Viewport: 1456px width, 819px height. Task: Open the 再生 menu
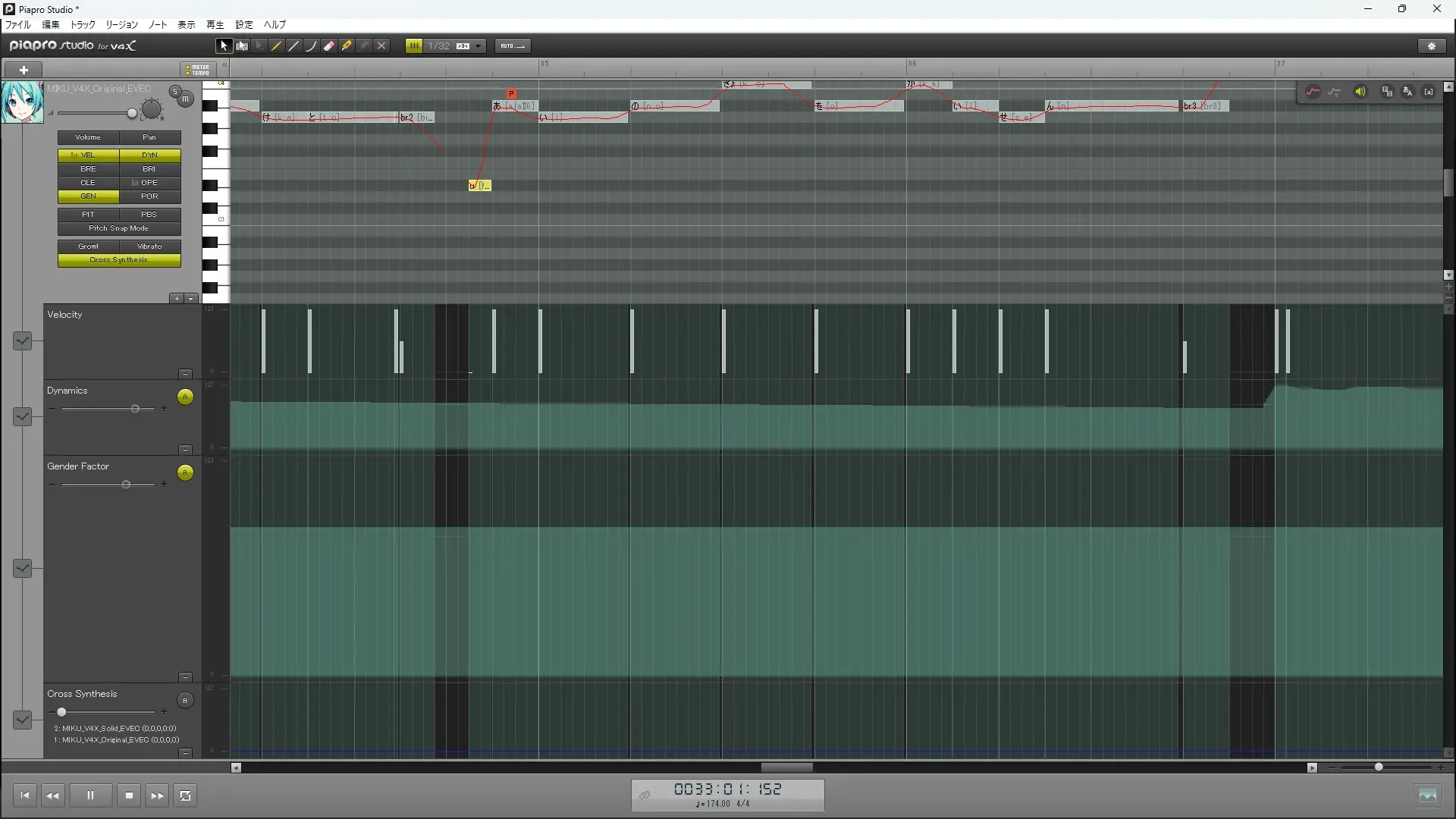(x=215, y=25)
